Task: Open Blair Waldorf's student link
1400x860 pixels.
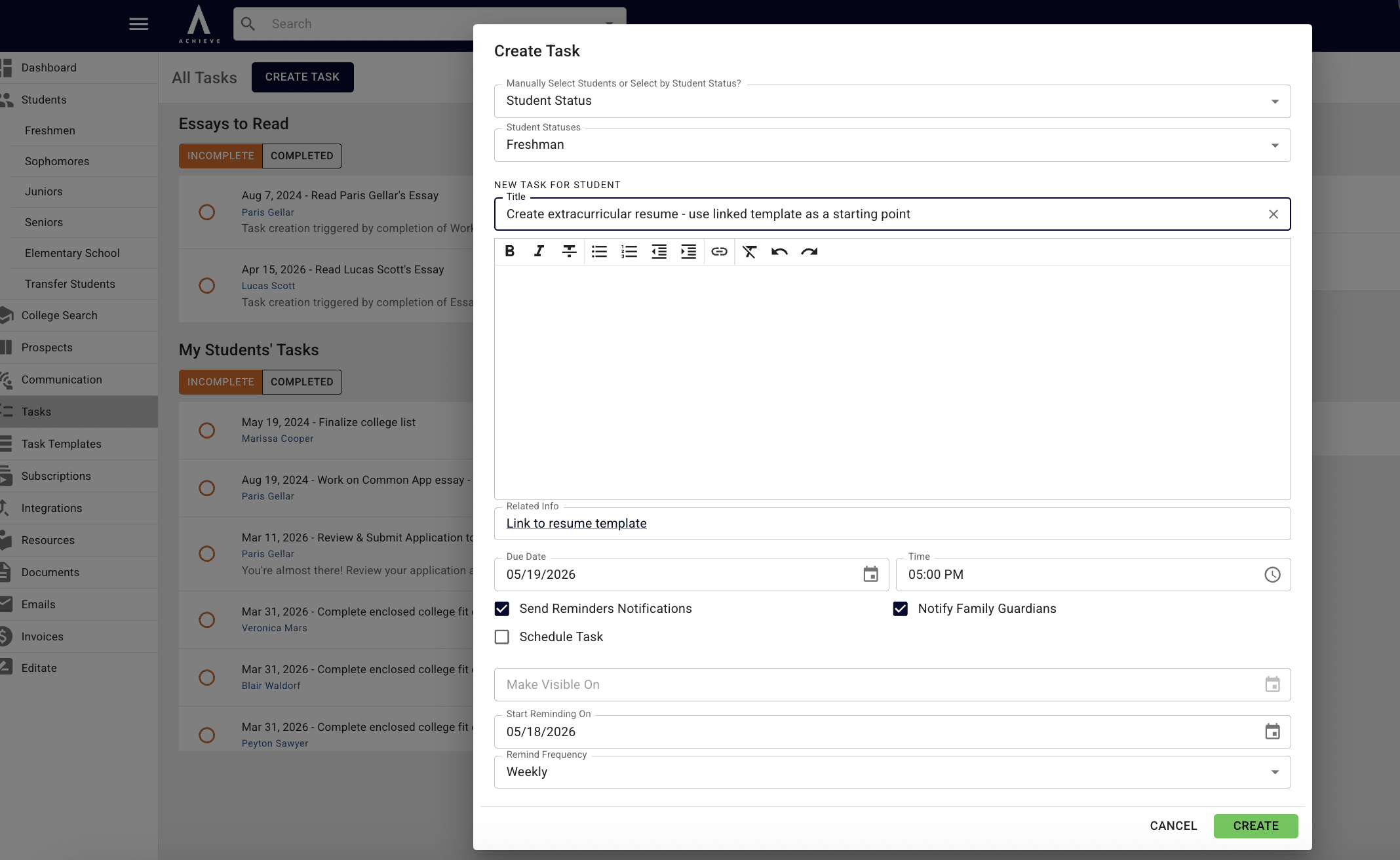Action: click(271, 686)
